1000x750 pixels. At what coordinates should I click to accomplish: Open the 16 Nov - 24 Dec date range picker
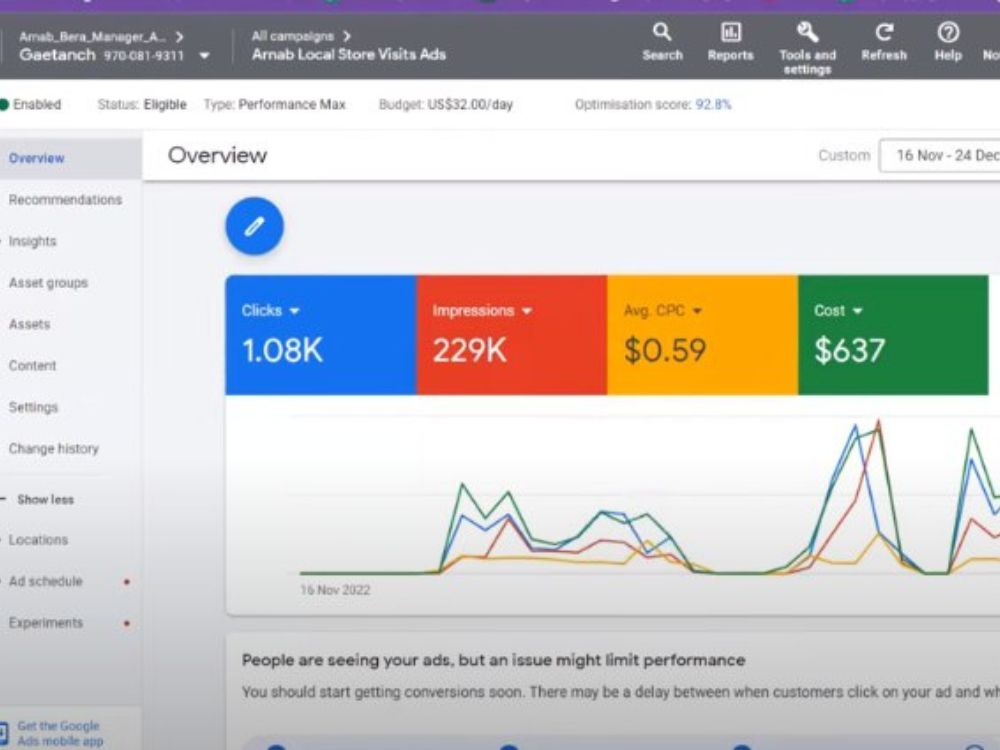point(939,156)
